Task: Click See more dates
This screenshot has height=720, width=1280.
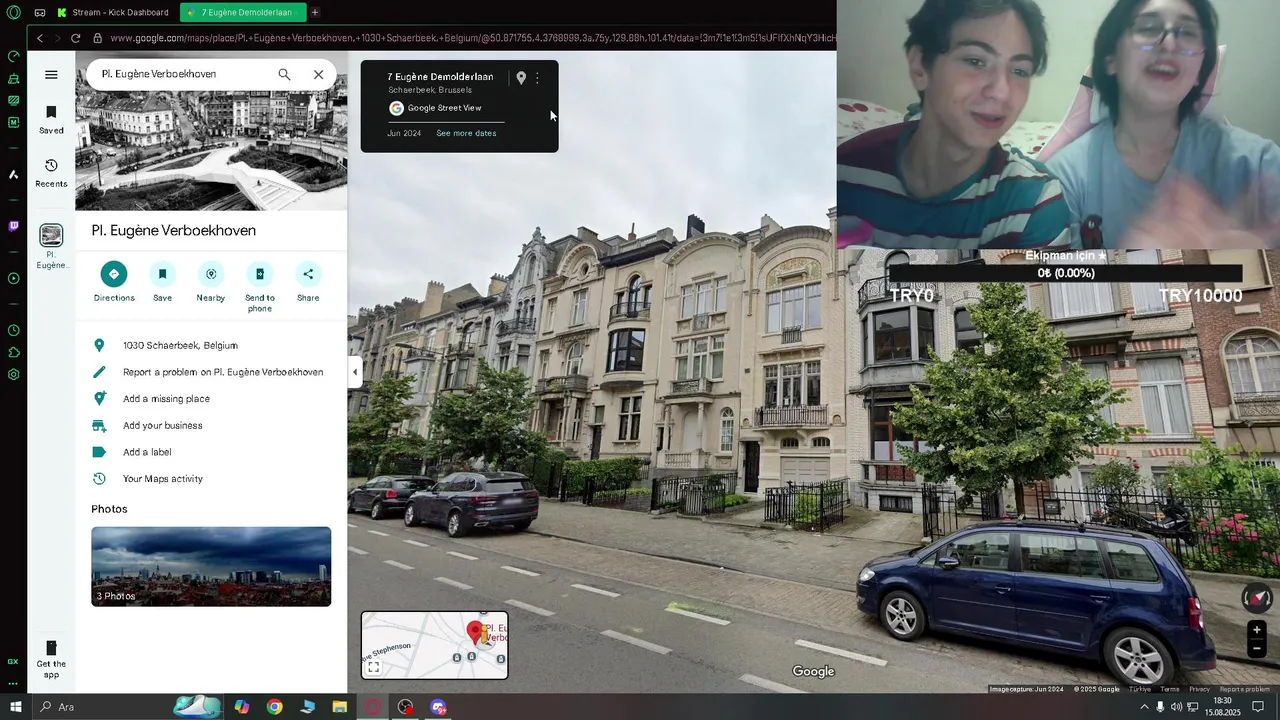Action: (x=466, y=133)
